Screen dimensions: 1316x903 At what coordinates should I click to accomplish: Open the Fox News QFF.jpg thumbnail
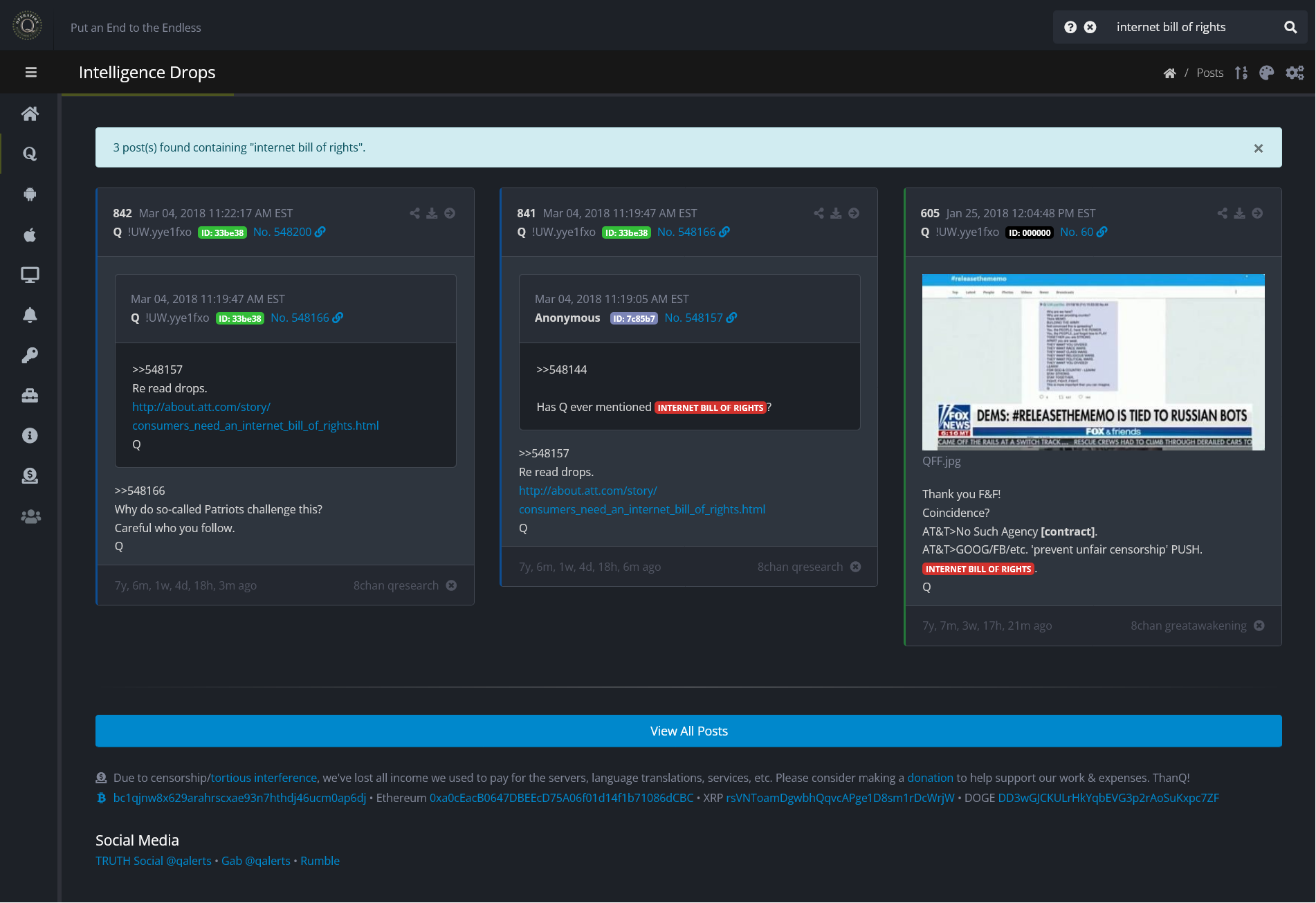1093,362
